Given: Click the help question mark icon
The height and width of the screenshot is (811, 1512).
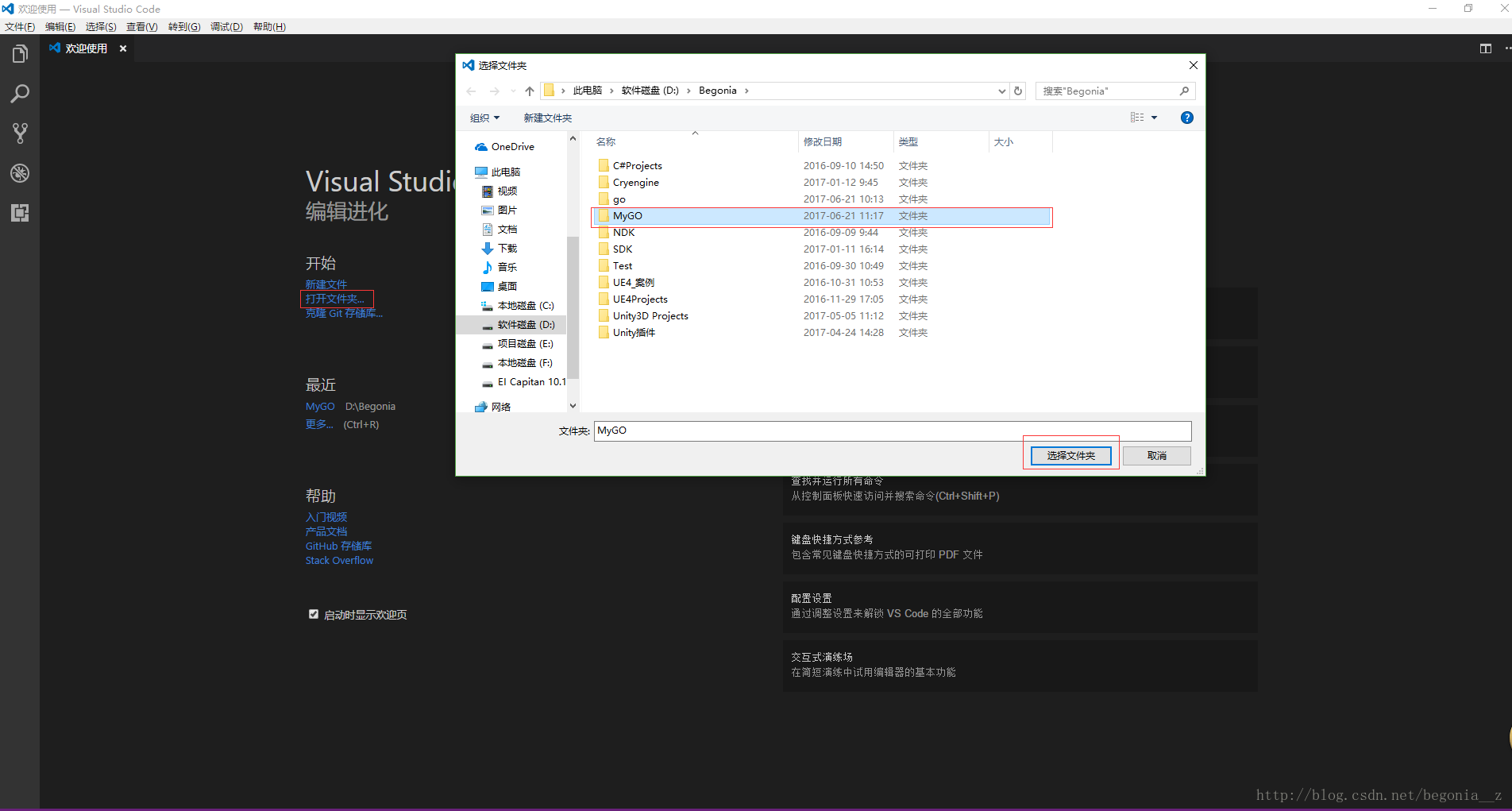Looking at the screenshot, I should click(1186, 118).
